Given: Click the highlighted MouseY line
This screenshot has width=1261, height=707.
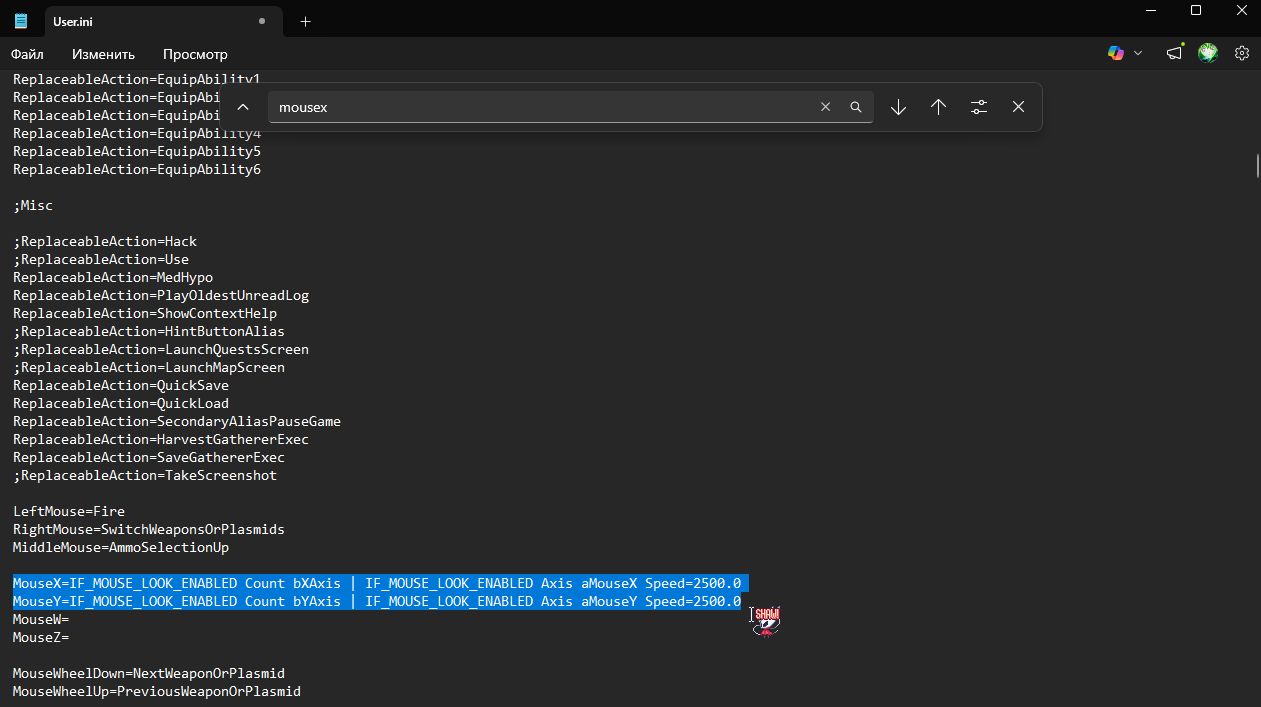Looking at the screenshot, I should 377,601.
